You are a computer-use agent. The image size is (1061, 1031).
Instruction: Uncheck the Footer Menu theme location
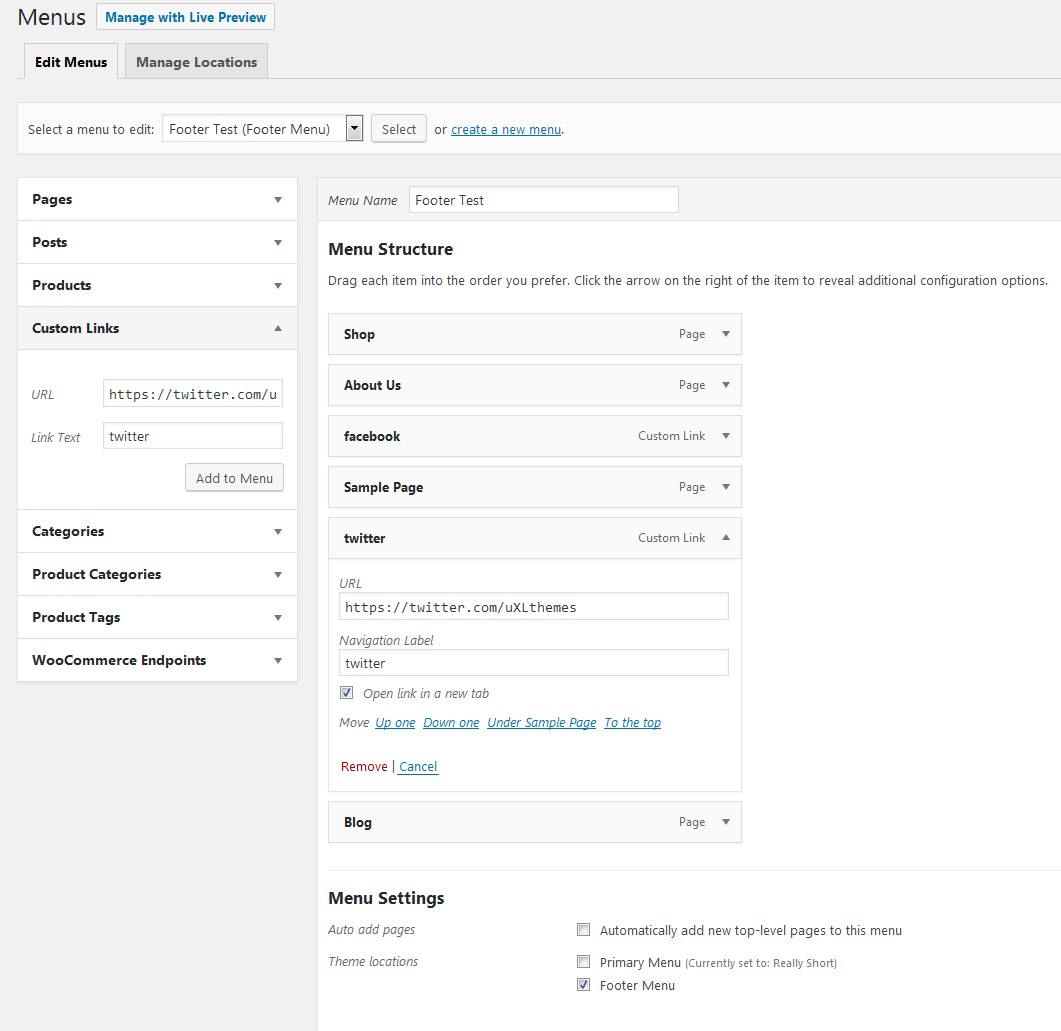(583, 985)
